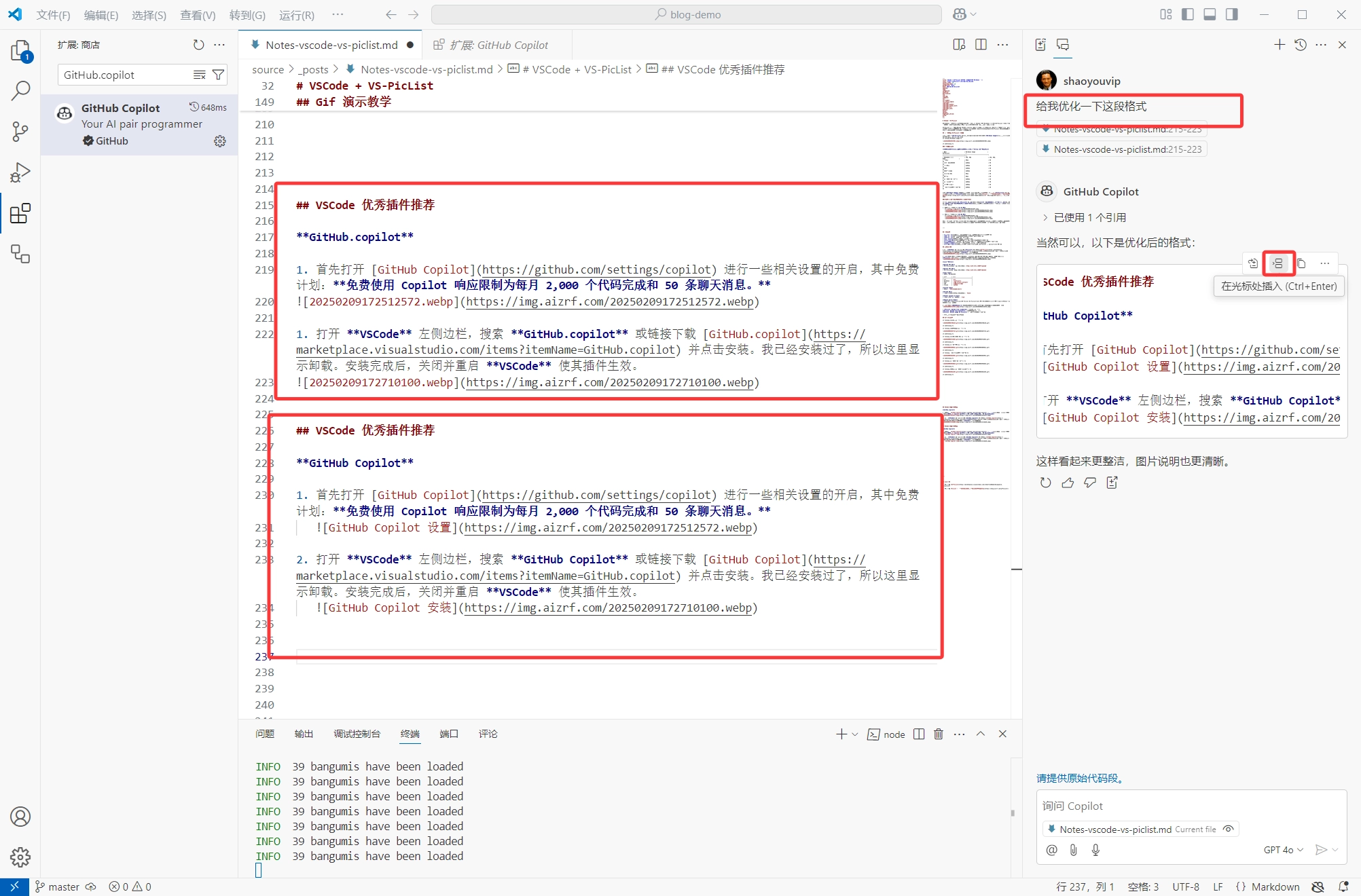Open the 输出 panel tab
The image size is (1361, 896).
(x=304, y=734)
